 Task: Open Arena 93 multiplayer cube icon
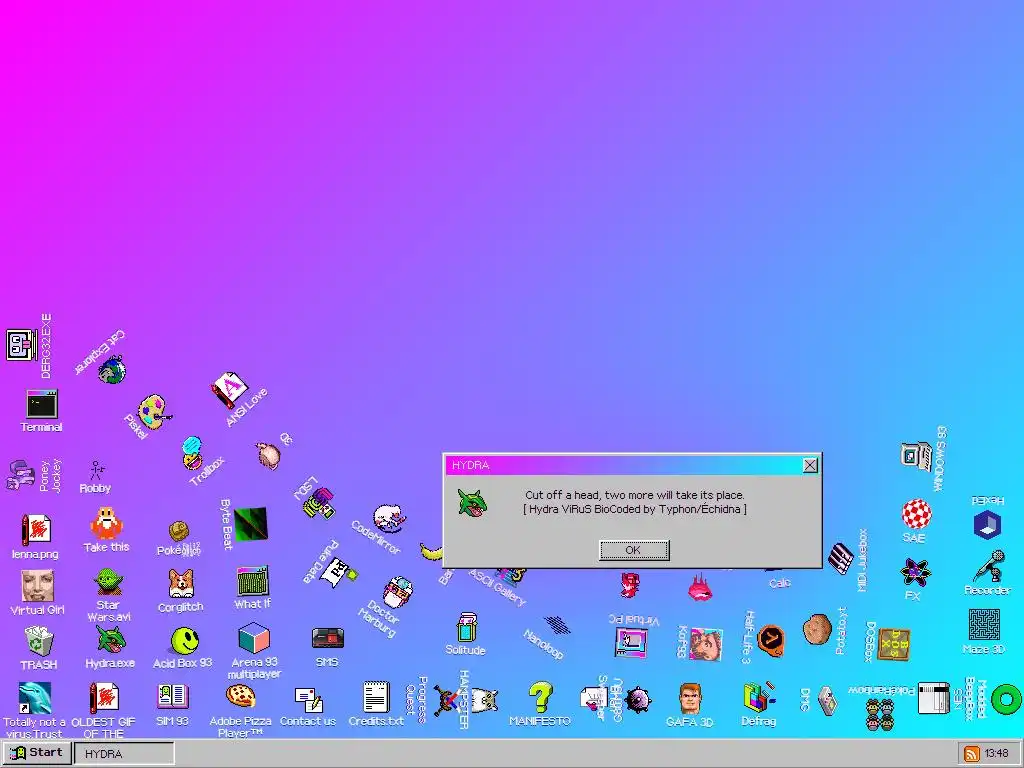point(254,638)
